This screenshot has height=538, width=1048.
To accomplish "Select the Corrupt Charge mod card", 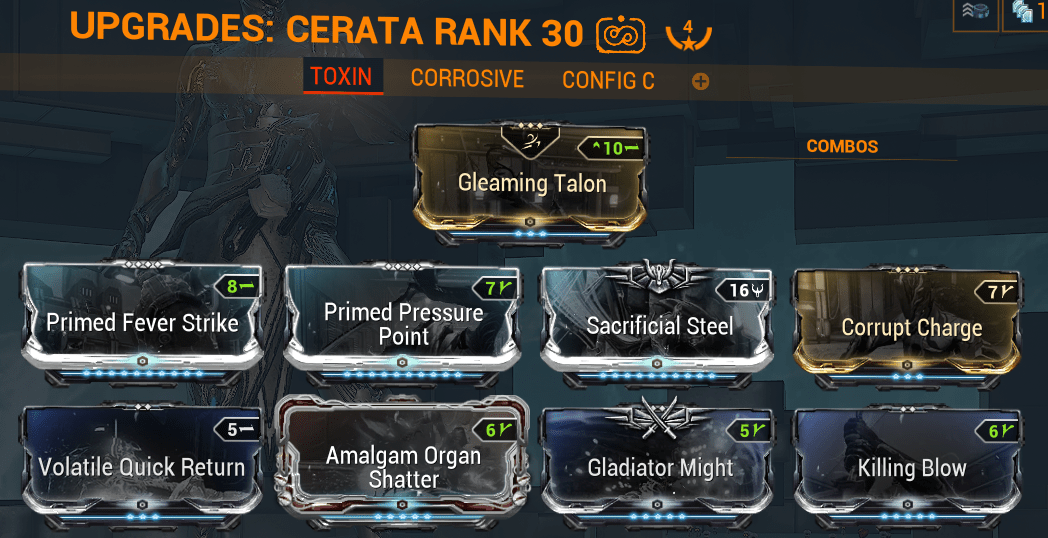I will click(910, 327).
